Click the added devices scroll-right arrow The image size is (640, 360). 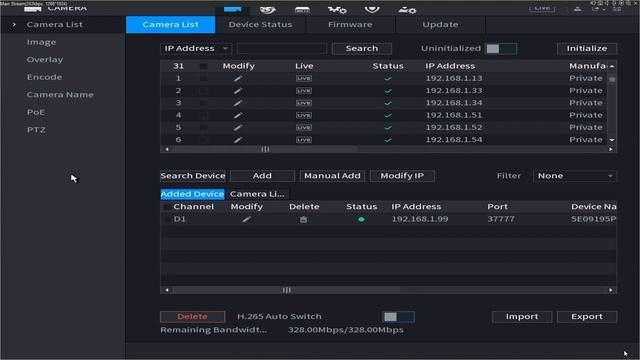pyautogui.click(x=611, y=290)
